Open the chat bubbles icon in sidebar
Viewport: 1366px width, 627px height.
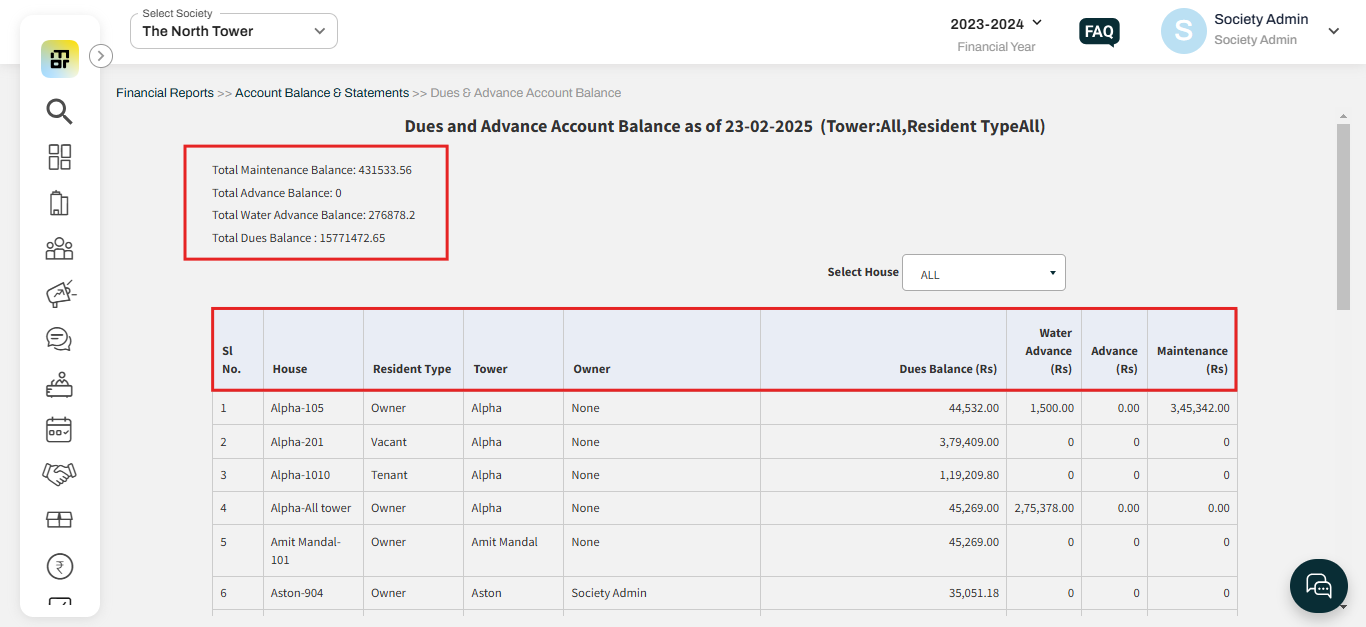(60, 339)
